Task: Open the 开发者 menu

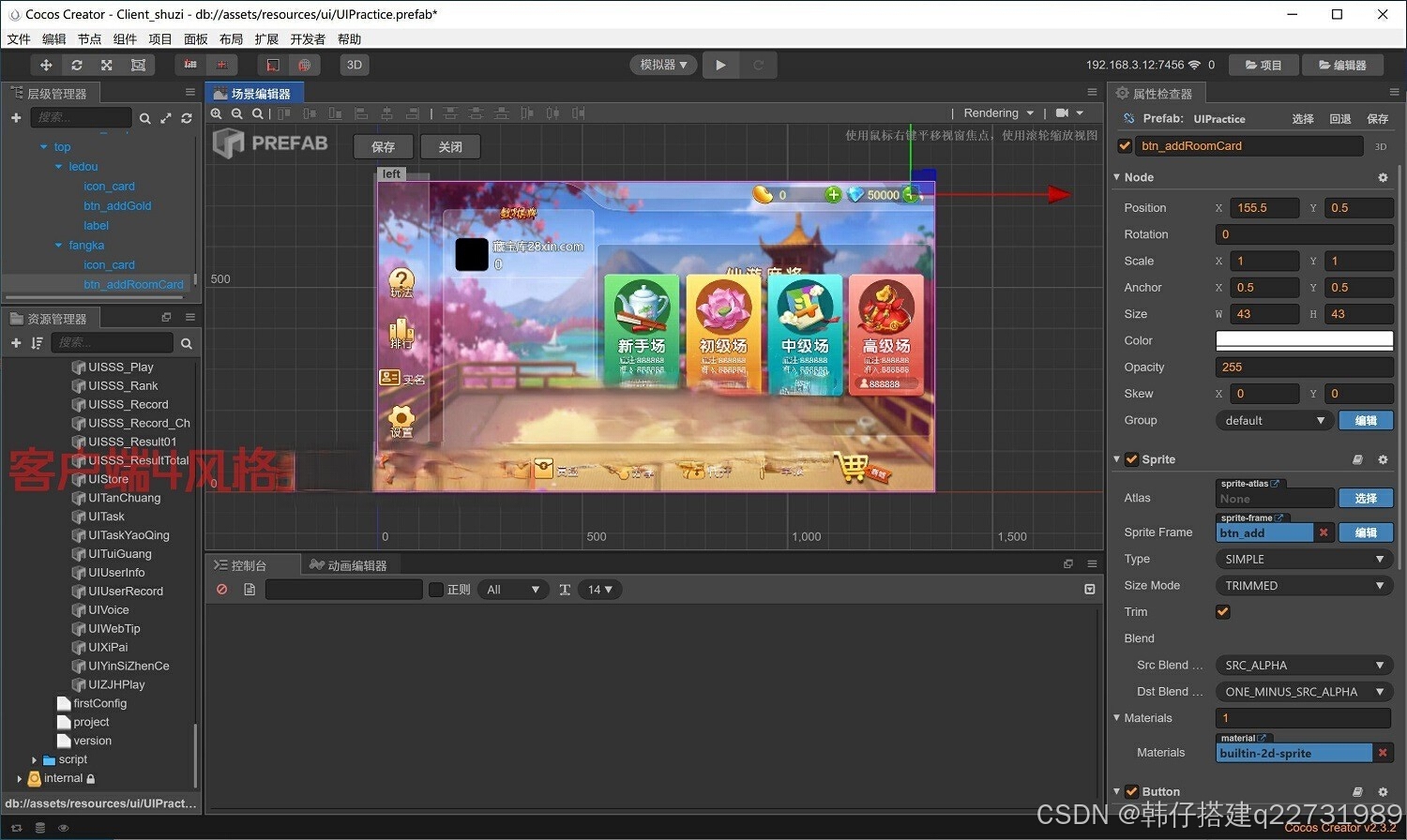Action: pos(308,39)
